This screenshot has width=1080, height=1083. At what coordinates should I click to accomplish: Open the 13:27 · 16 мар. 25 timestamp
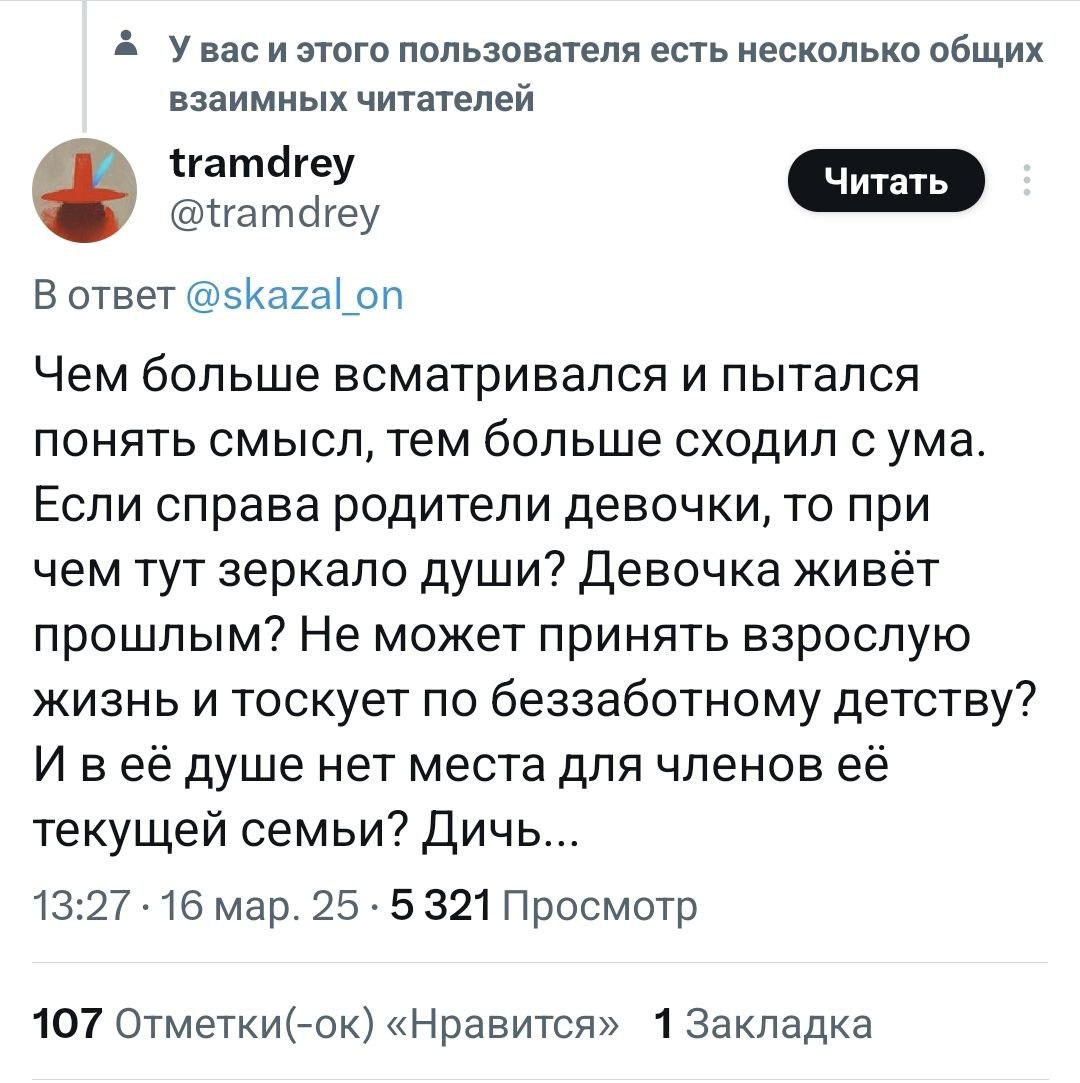(196, 905)
